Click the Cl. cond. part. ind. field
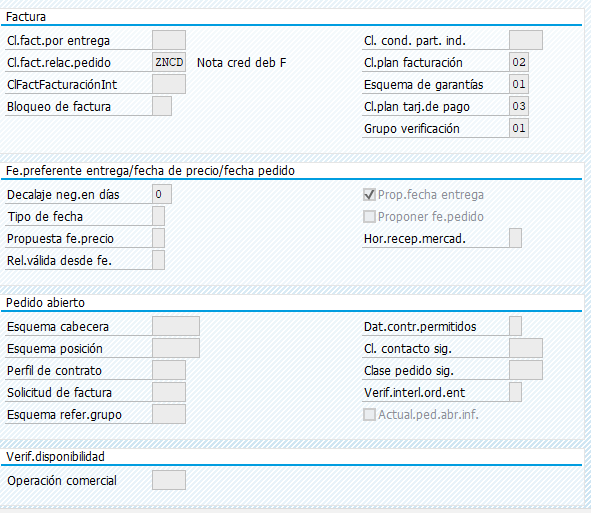Screen dimensions: 591x513 coord(526,40)
